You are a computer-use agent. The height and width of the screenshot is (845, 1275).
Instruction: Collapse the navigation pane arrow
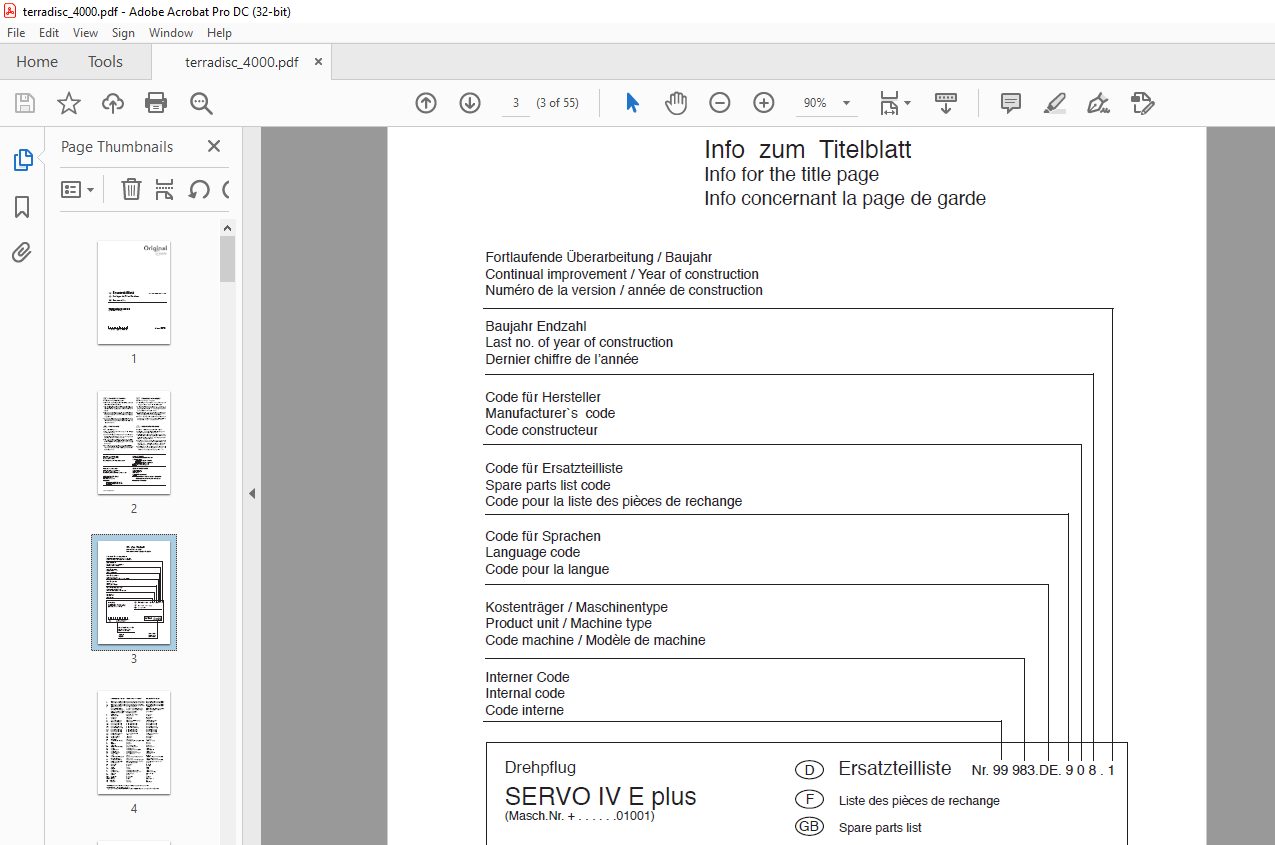pos(252,493)
